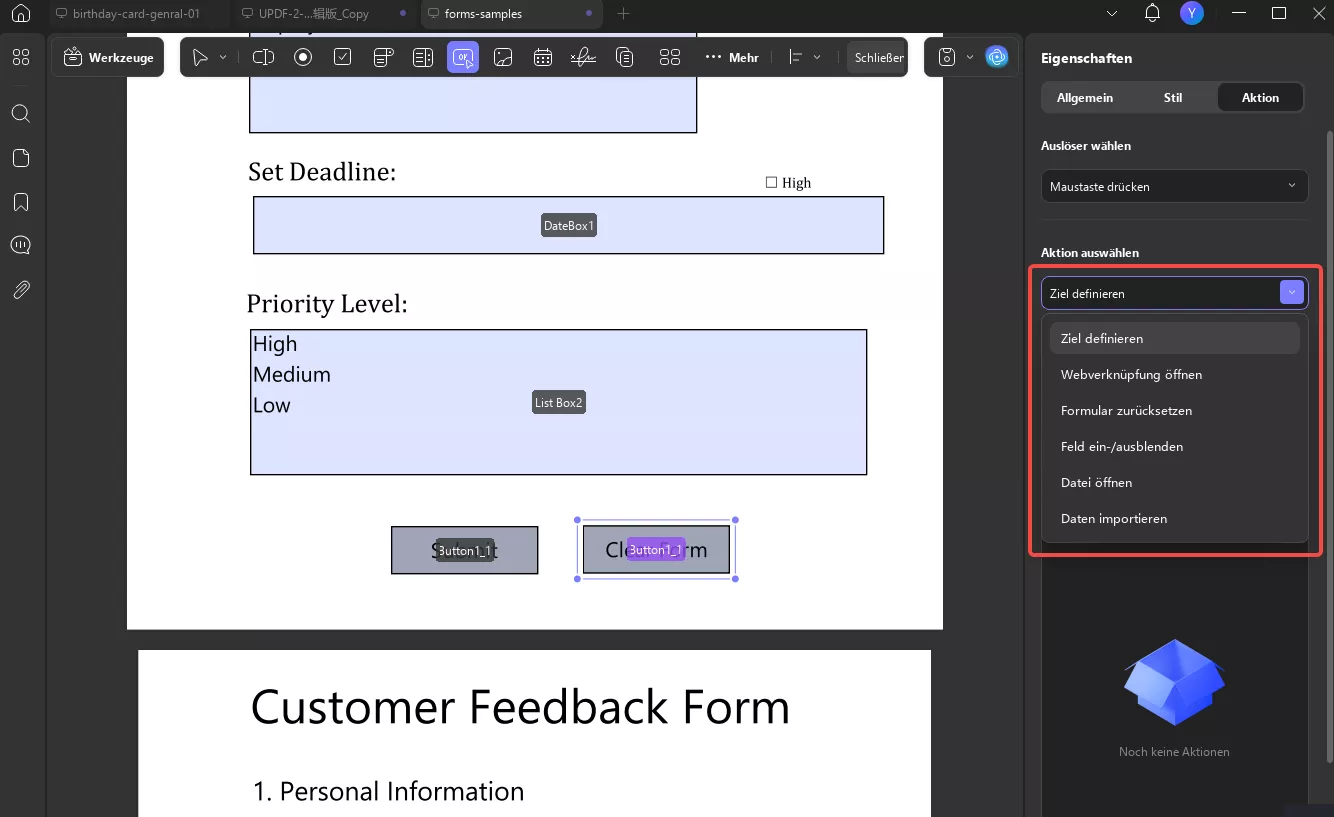This screenshot has height=817, width=1334.
Task: Choose the signature field form tool
Action: pyautogui.click(x=583, y=57)
